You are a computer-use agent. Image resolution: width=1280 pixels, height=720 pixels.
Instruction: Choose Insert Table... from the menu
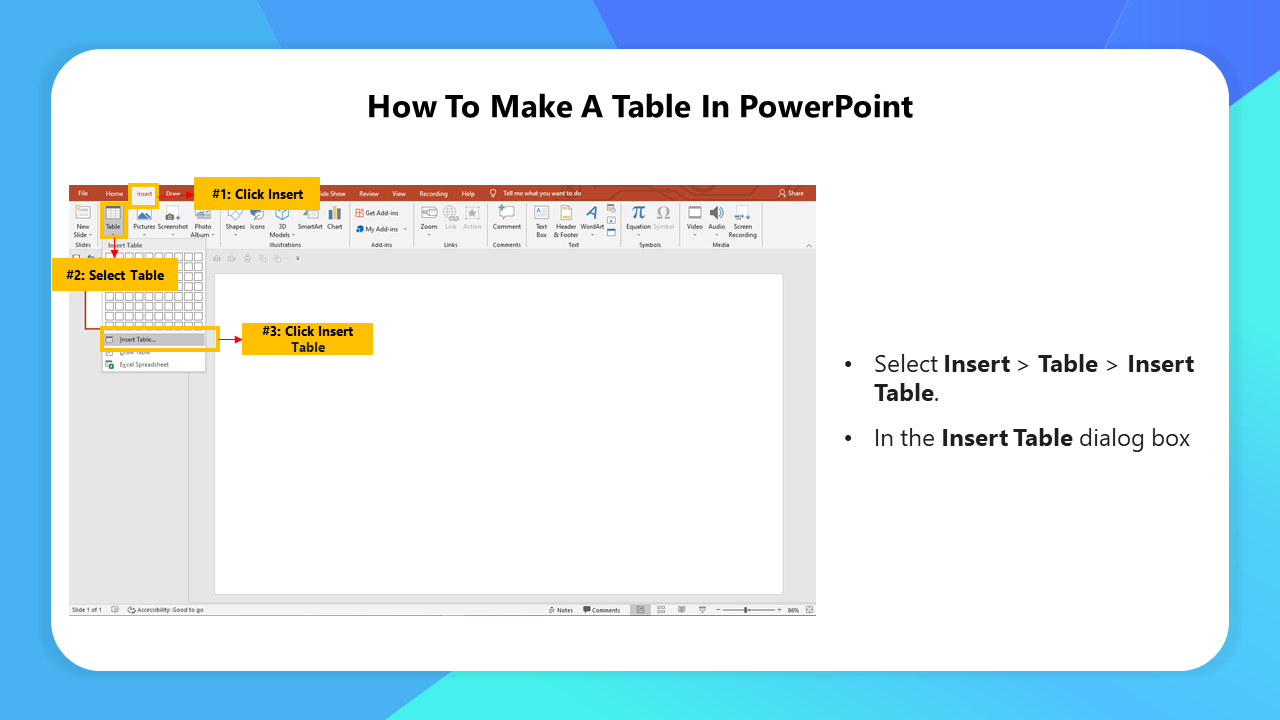pyautogui.click(x=155, y=340)
